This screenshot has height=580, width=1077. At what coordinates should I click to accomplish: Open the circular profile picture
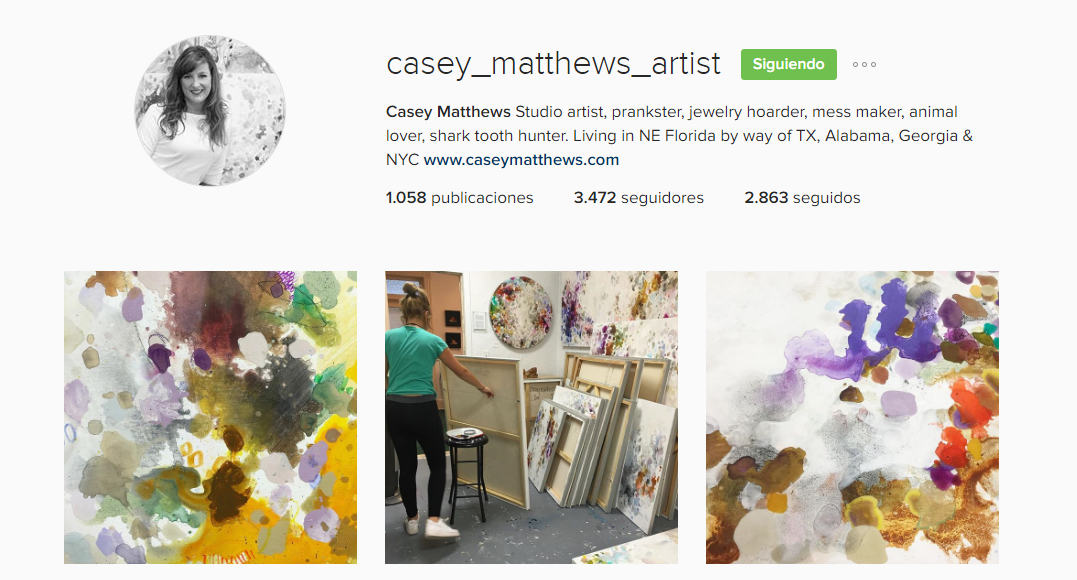tap(209, 111)
